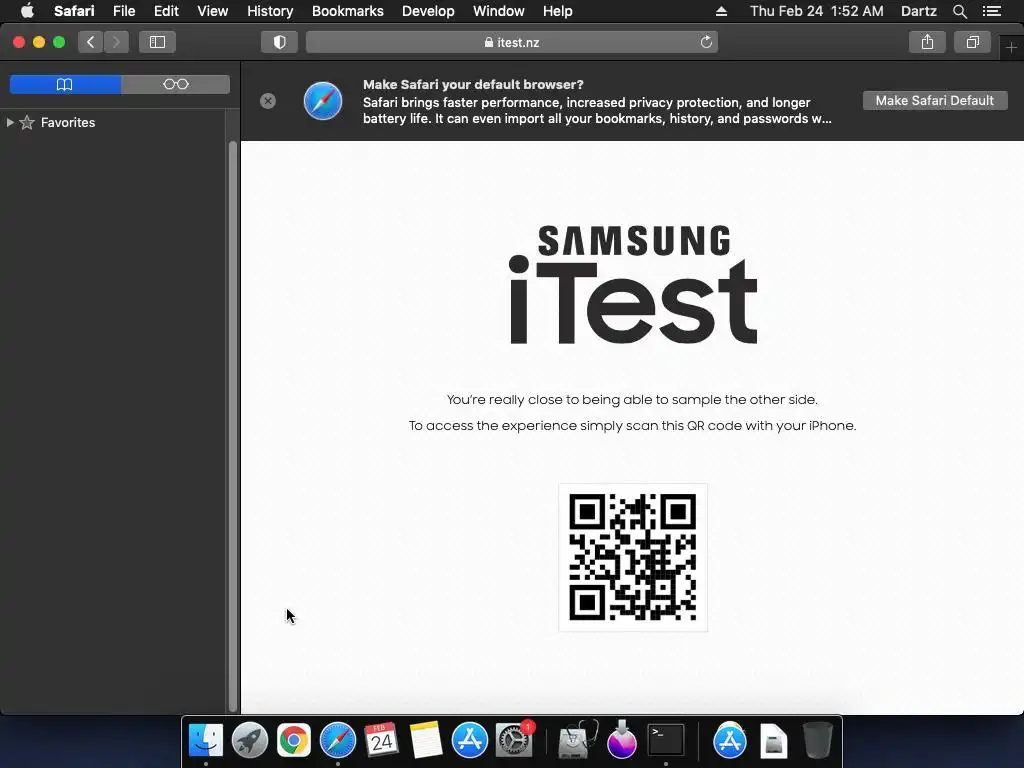This screenshot has height=768, width=1024.
Task: Open the Bookmarks menu
Action: 347,11
